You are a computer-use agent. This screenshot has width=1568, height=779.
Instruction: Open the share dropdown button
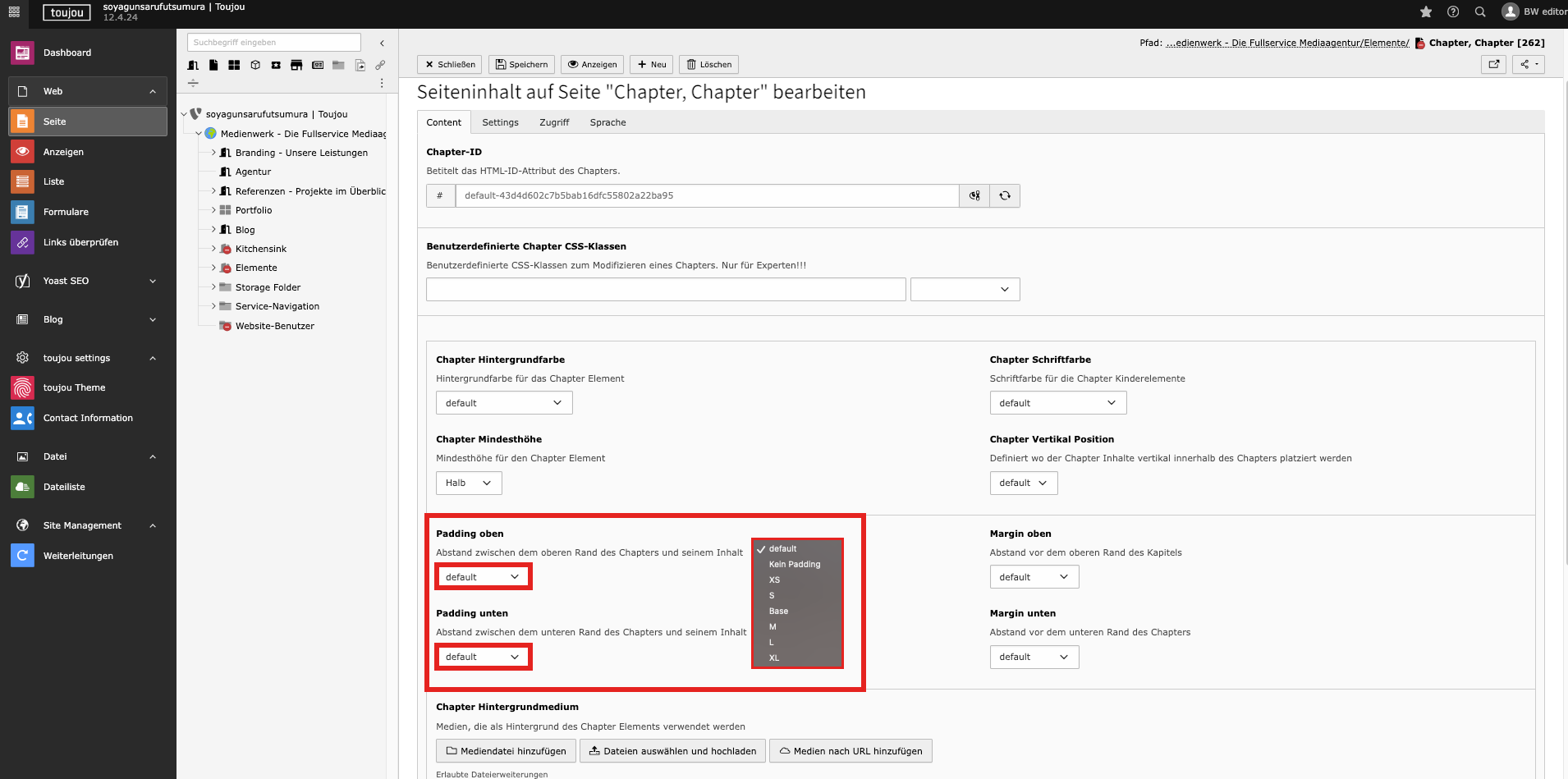click(1528, 64)
